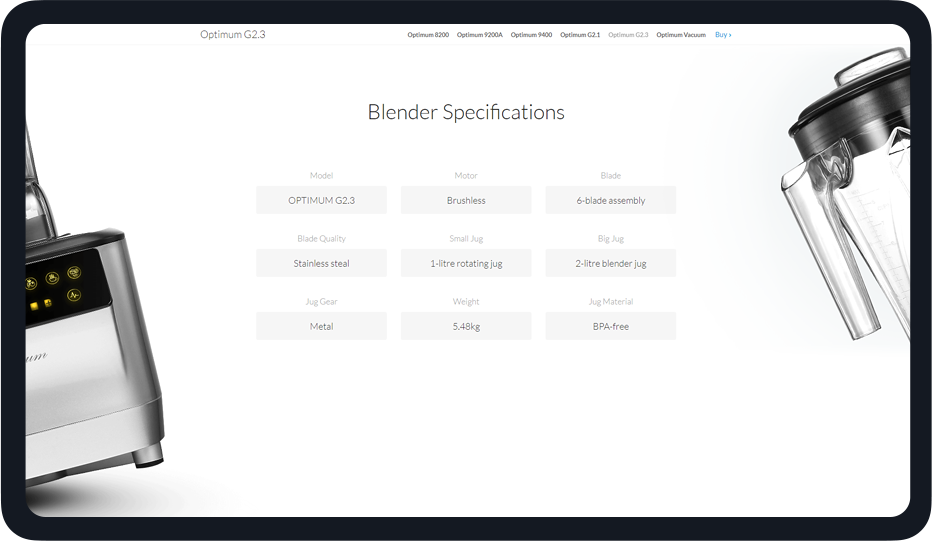
Task: Open the Optimum 8200 product page
Action: [x=428, y=35]
